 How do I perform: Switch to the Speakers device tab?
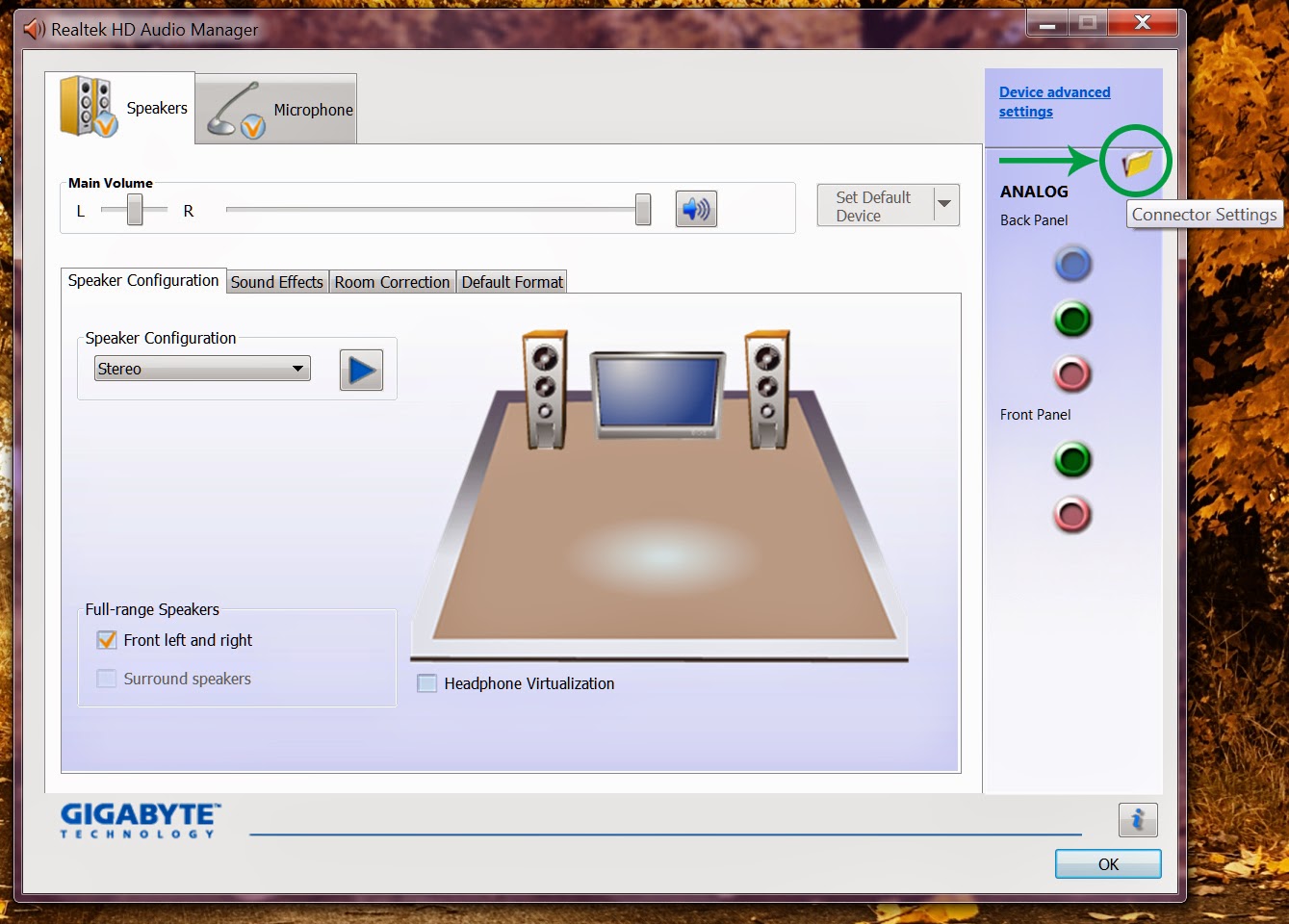pos(120,108)
